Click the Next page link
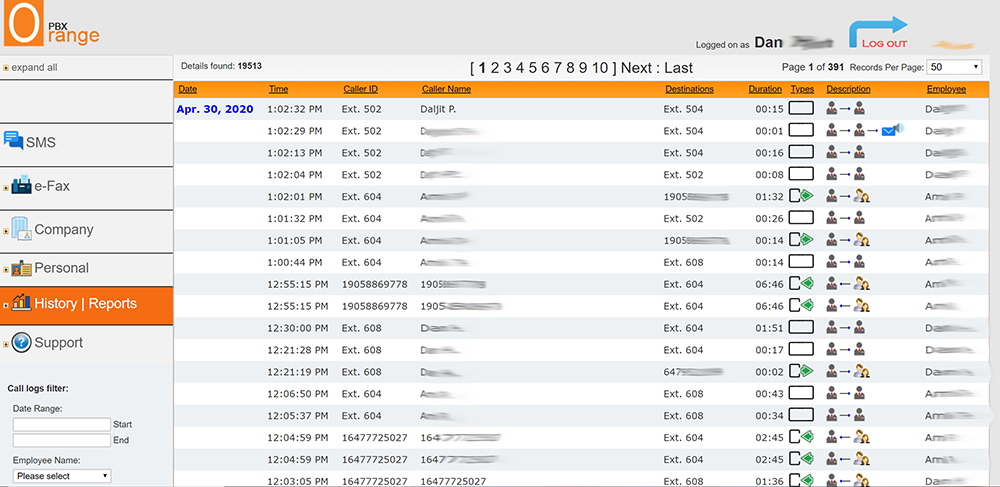This screenshot has height=487, width=1000. 638,68
